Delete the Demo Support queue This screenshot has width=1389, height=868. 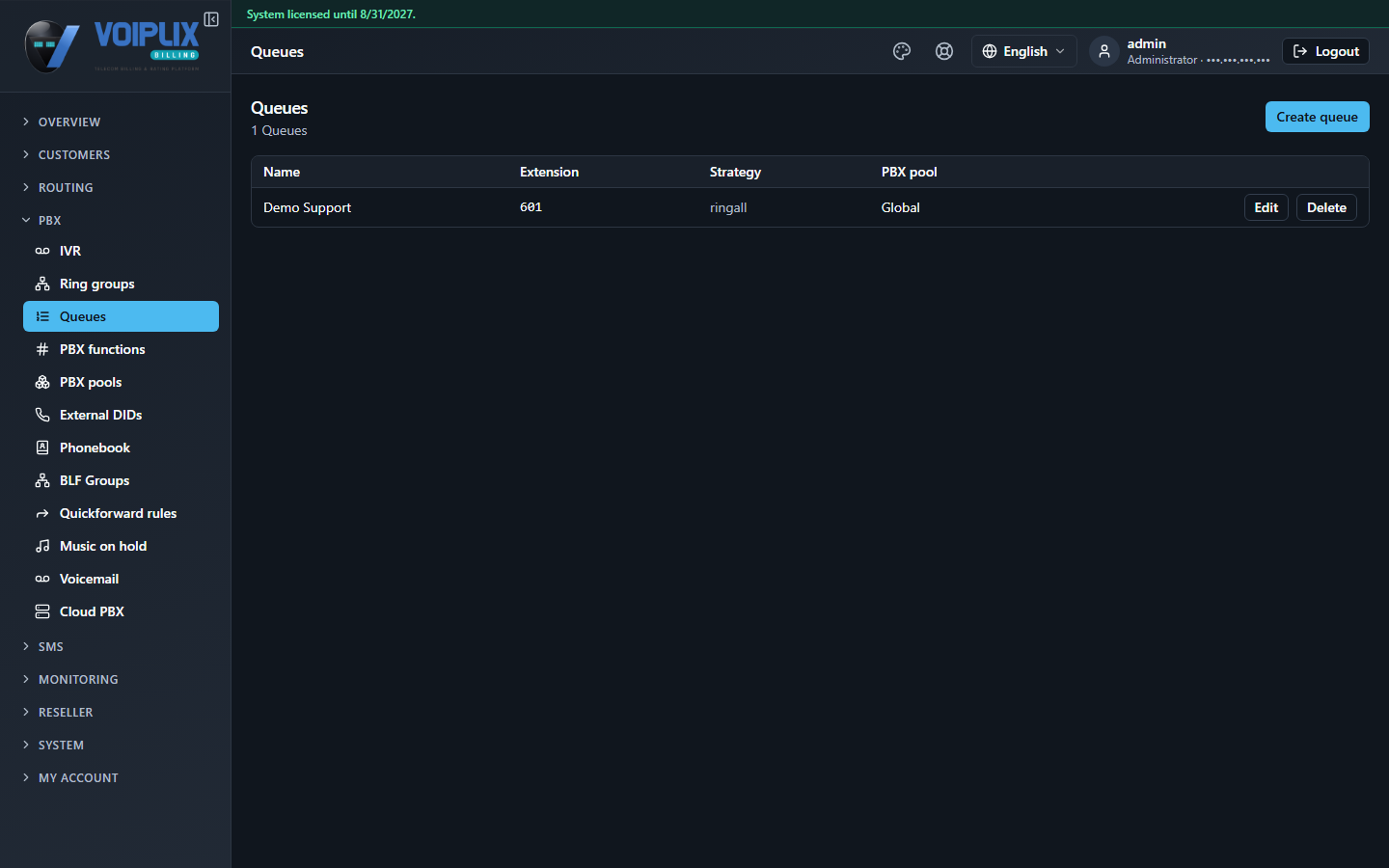click(1326, 207)
